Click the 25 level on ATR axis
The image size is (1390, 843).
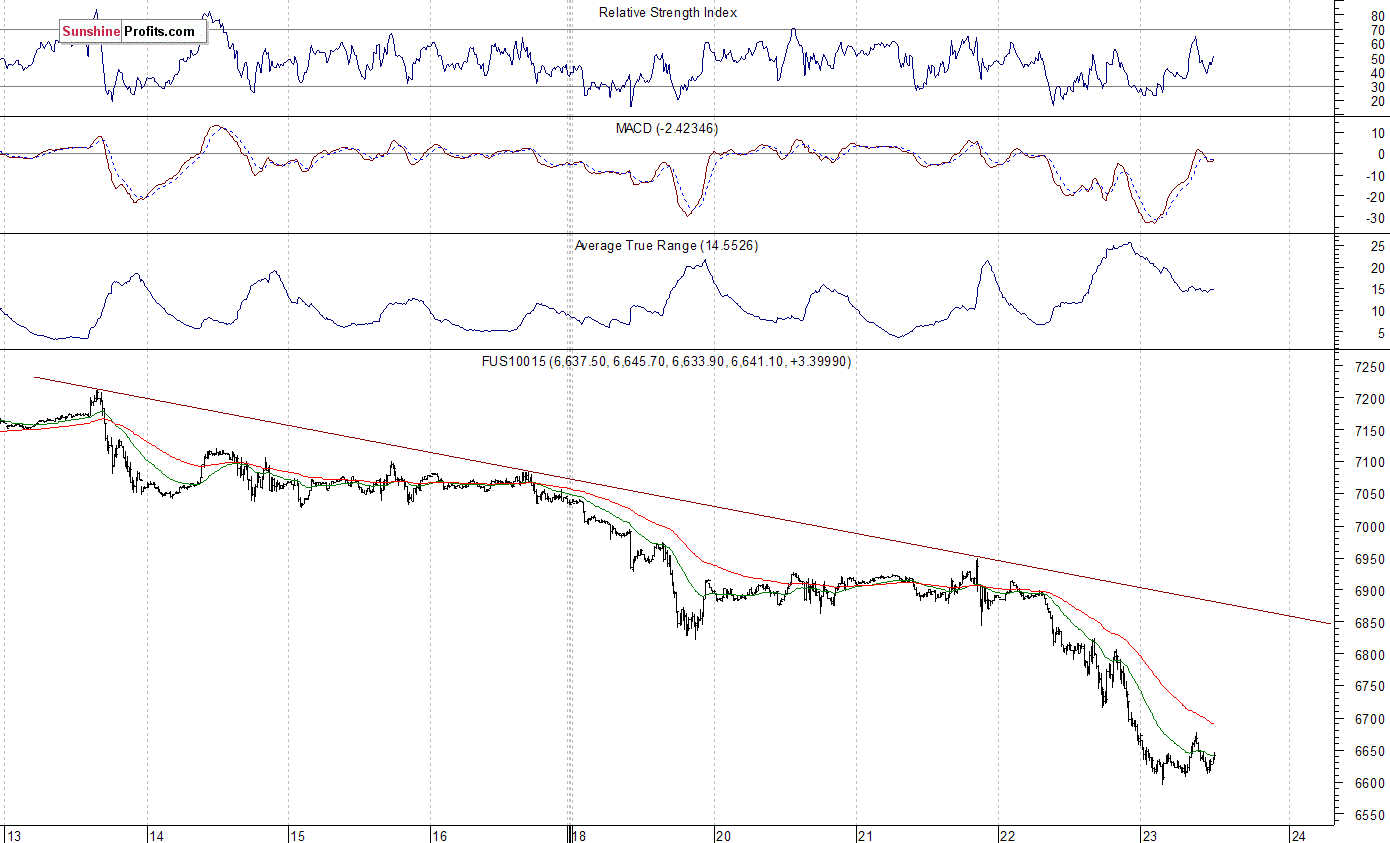(1376, 247)
